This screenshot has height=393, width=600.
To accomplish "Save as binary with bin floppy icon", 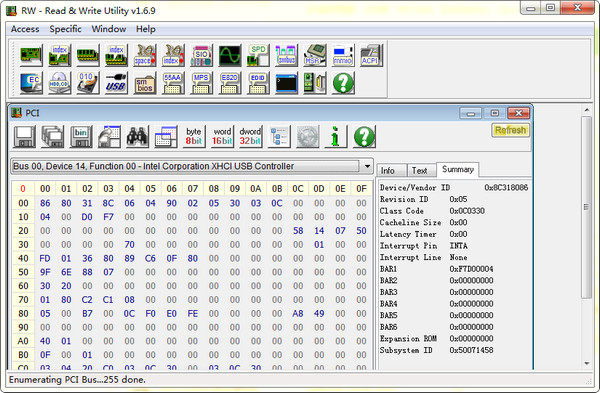I will click(x=81, y=137).
